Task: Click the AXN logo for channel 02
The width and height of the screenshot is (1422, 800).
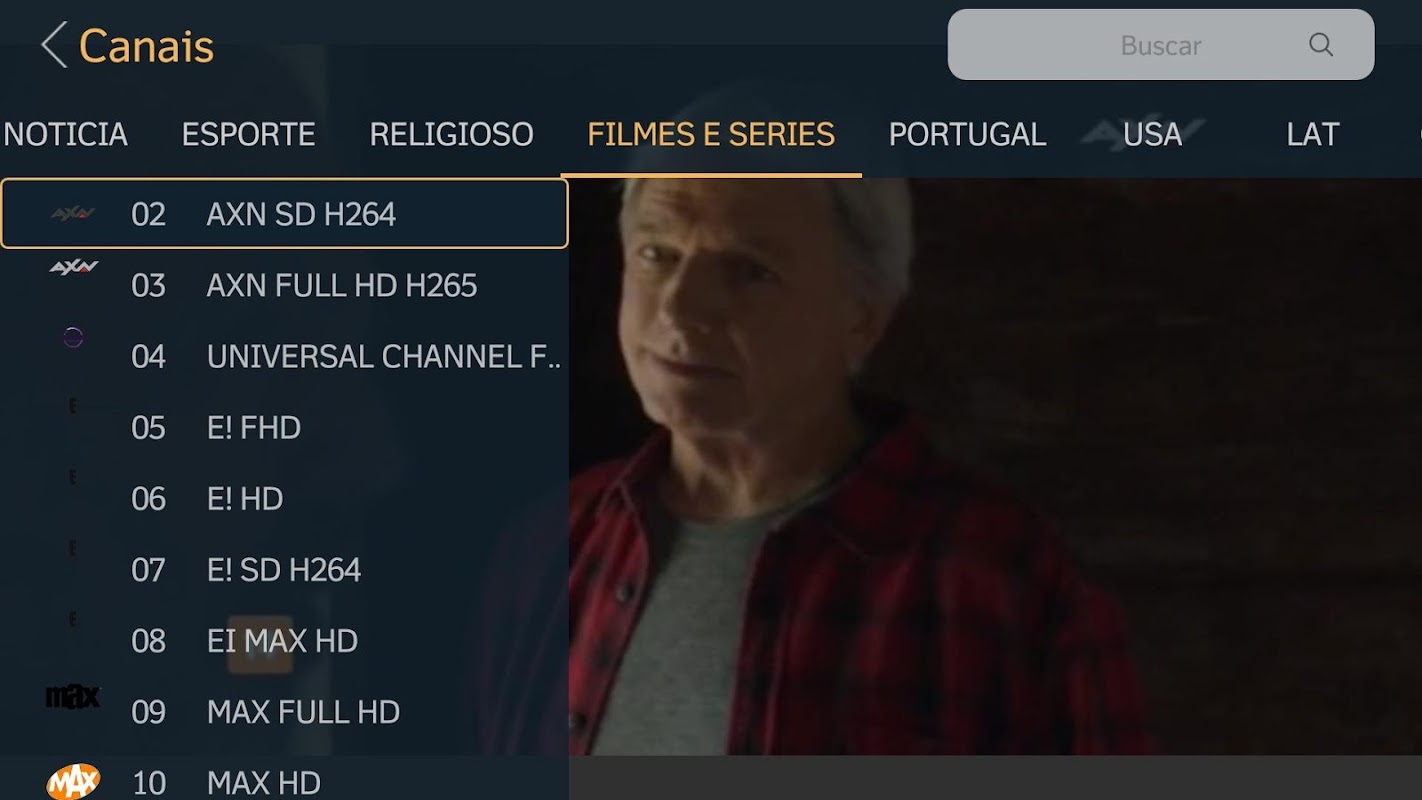Action: 73,213
